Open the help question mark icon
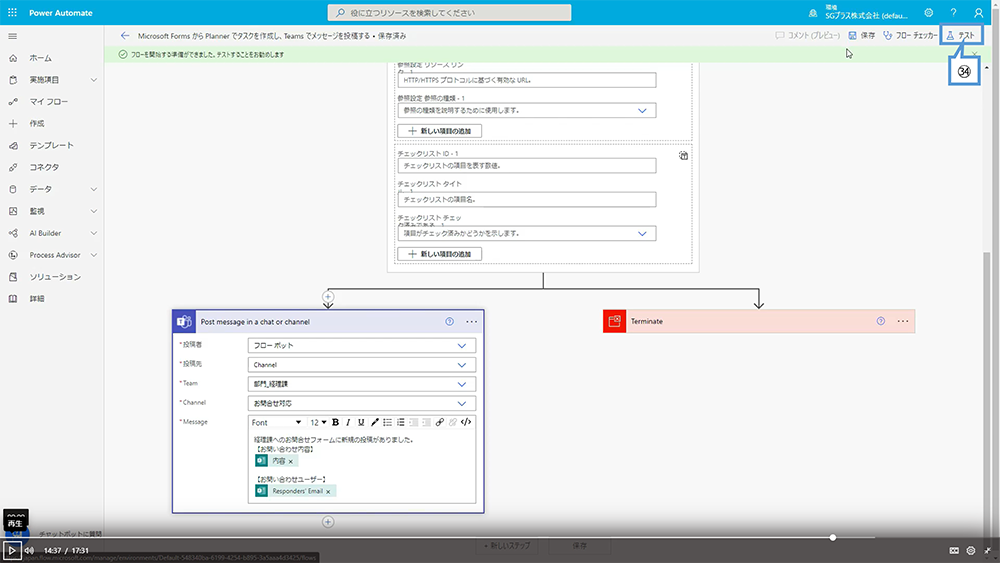Viewport: 1000px width, 563px height. [x=953, y=13]
